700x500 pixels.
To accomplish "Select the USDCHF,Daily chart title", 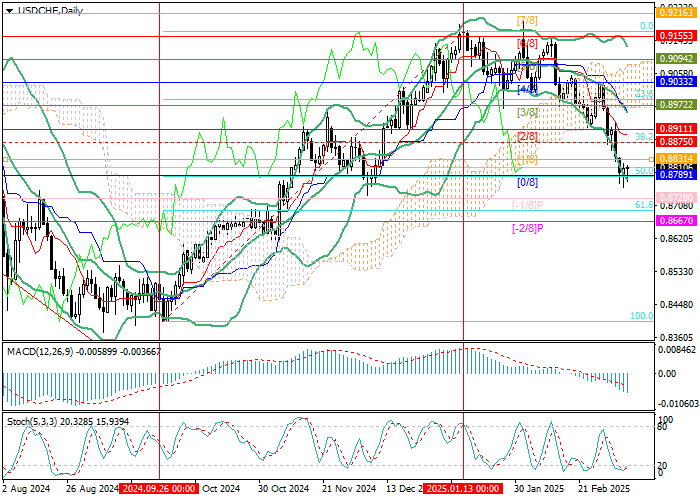I will (47, 8).
